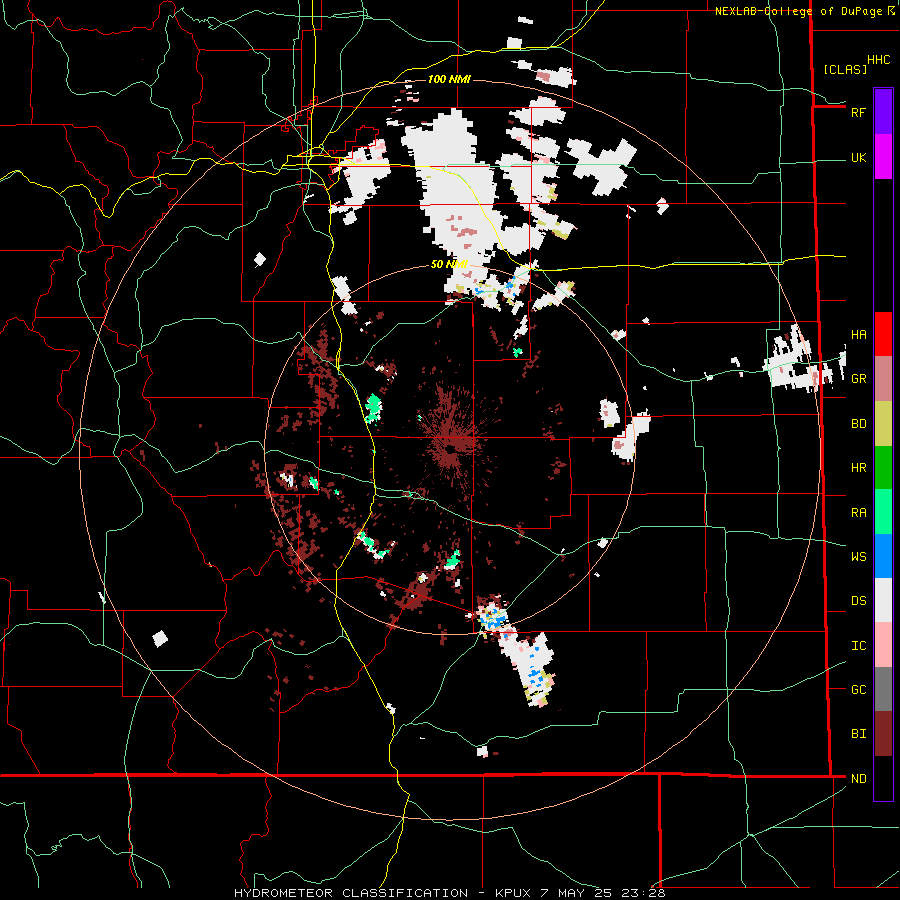The height and width of the screenshot is (900, 900).
Task: Click the GR legend label
Action: [858, 379]
